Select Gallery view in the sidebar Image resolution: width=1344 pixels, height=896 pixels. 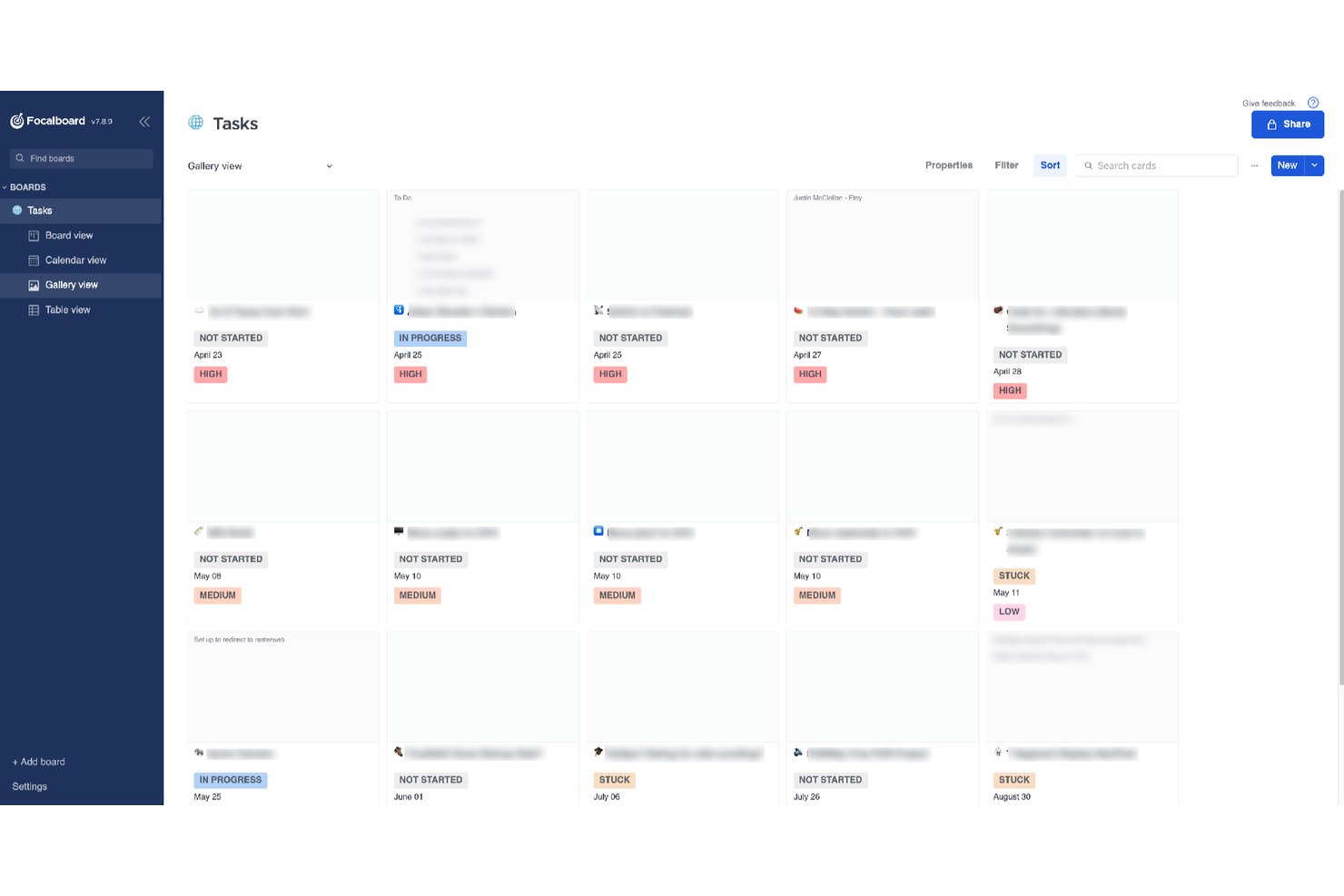[81, 285]
